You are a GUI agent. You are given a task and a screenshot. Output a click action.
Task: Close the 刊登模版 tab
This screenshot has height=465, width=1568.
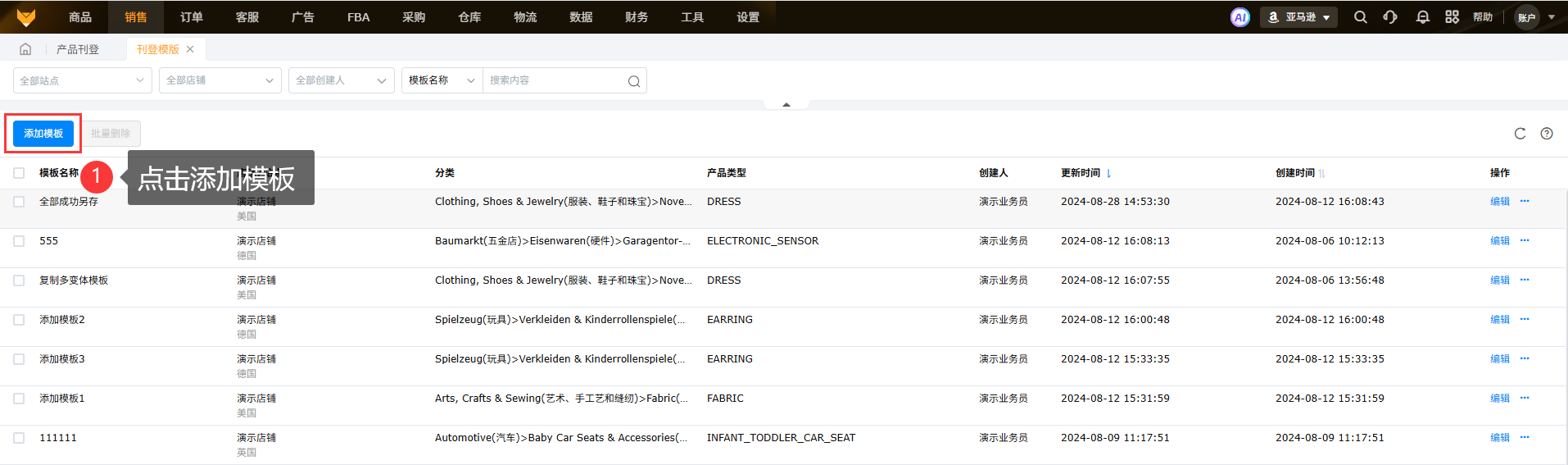pos(190,49)
